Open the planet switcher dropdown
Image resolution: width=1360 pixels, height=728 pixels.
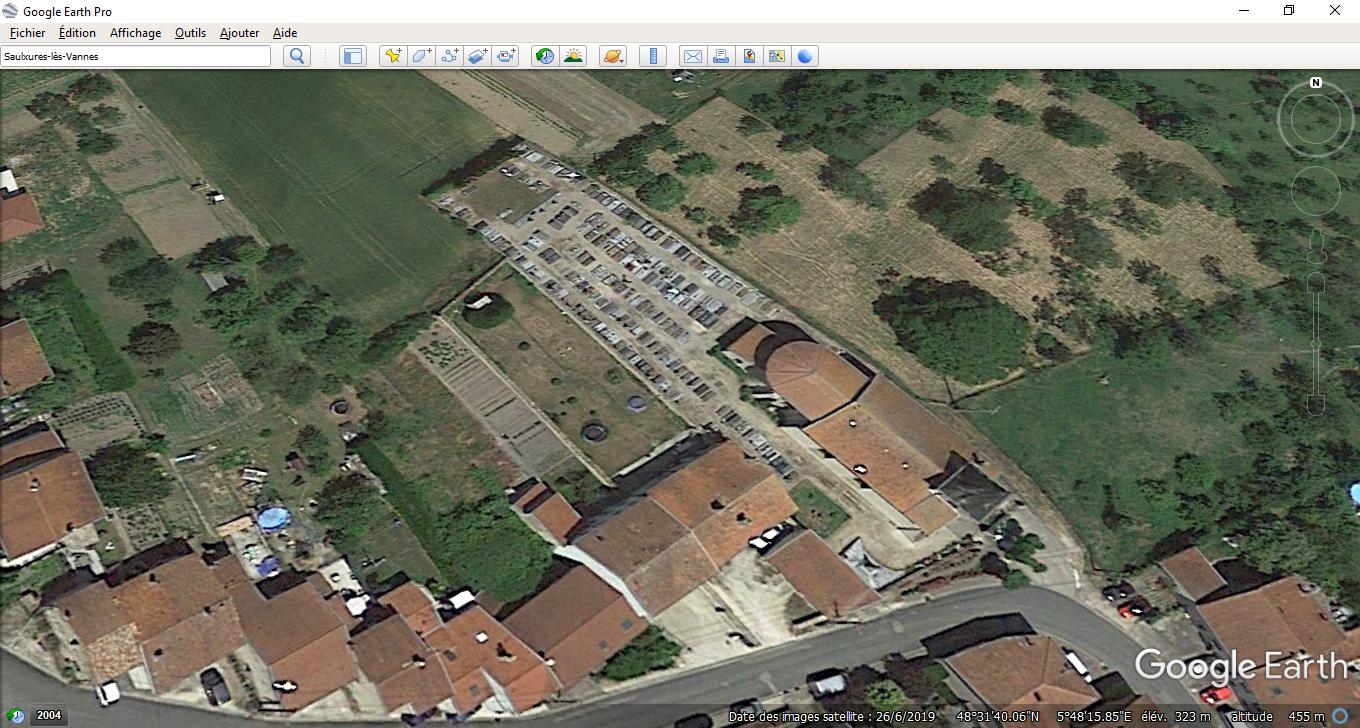(613, 56)
